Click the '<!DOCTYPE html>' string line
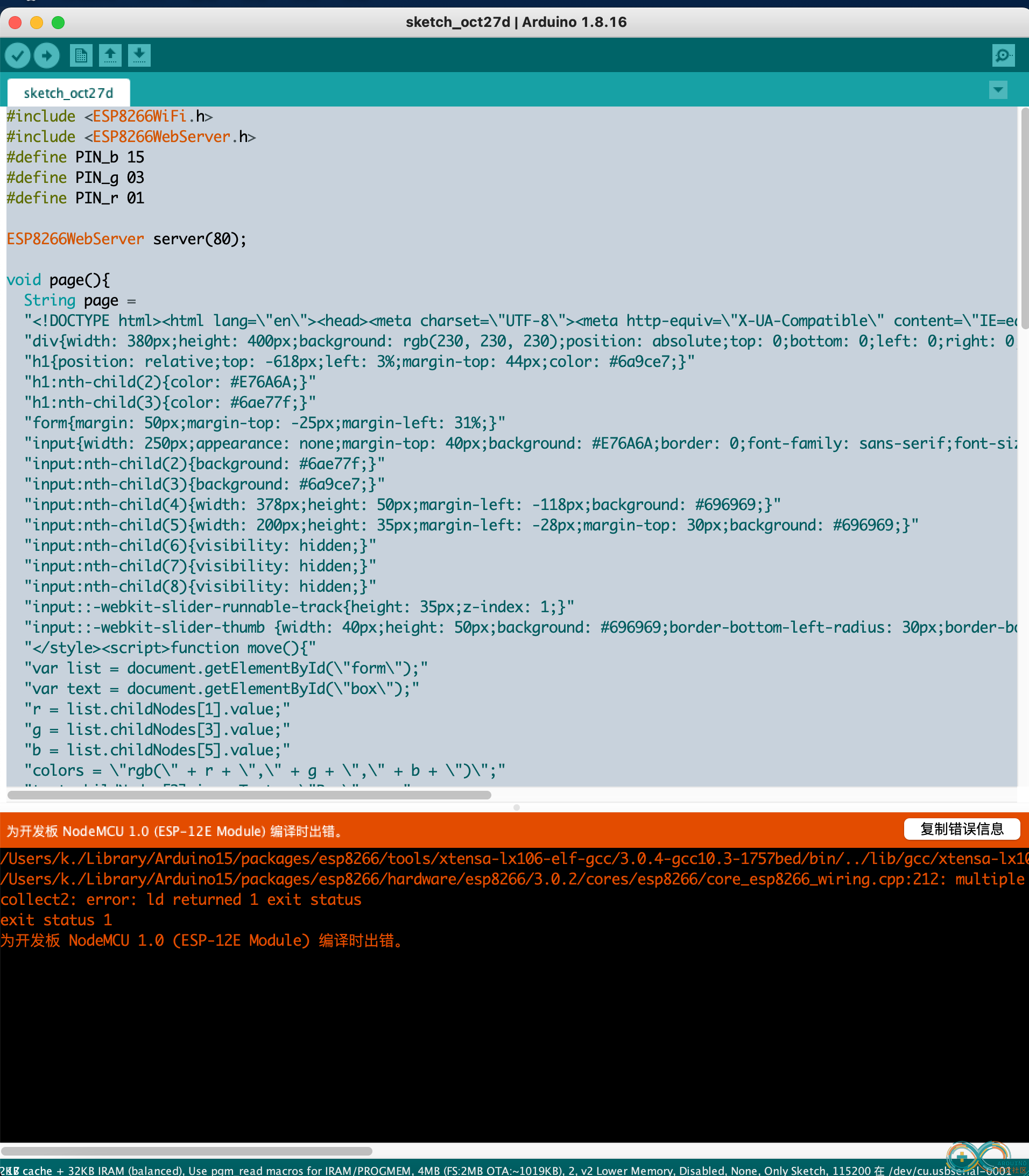This screenshot has width=1029, height=1176. 520,321
